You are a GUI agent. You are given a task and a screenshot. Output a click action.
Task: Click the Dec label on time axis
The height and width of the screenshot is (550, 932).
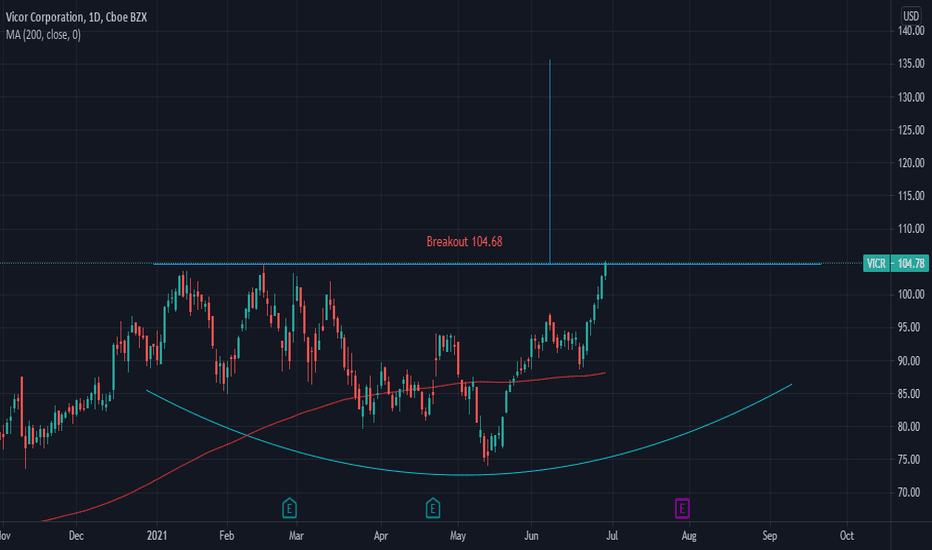tap(76, 536)
